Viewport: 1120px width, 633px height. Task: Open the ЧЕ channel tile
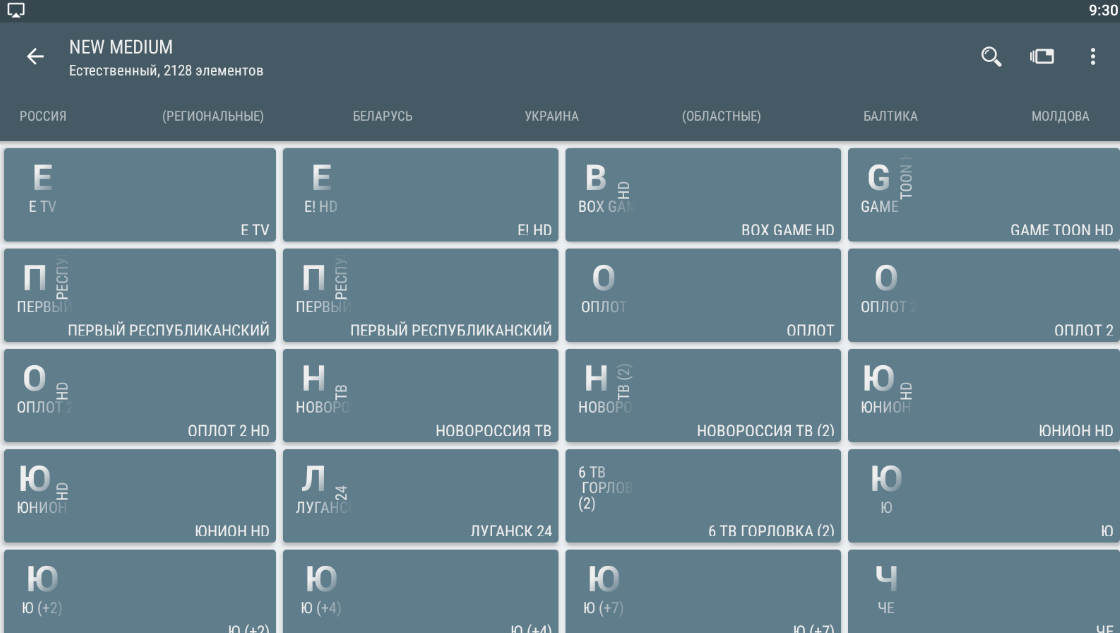click(984, 592)
